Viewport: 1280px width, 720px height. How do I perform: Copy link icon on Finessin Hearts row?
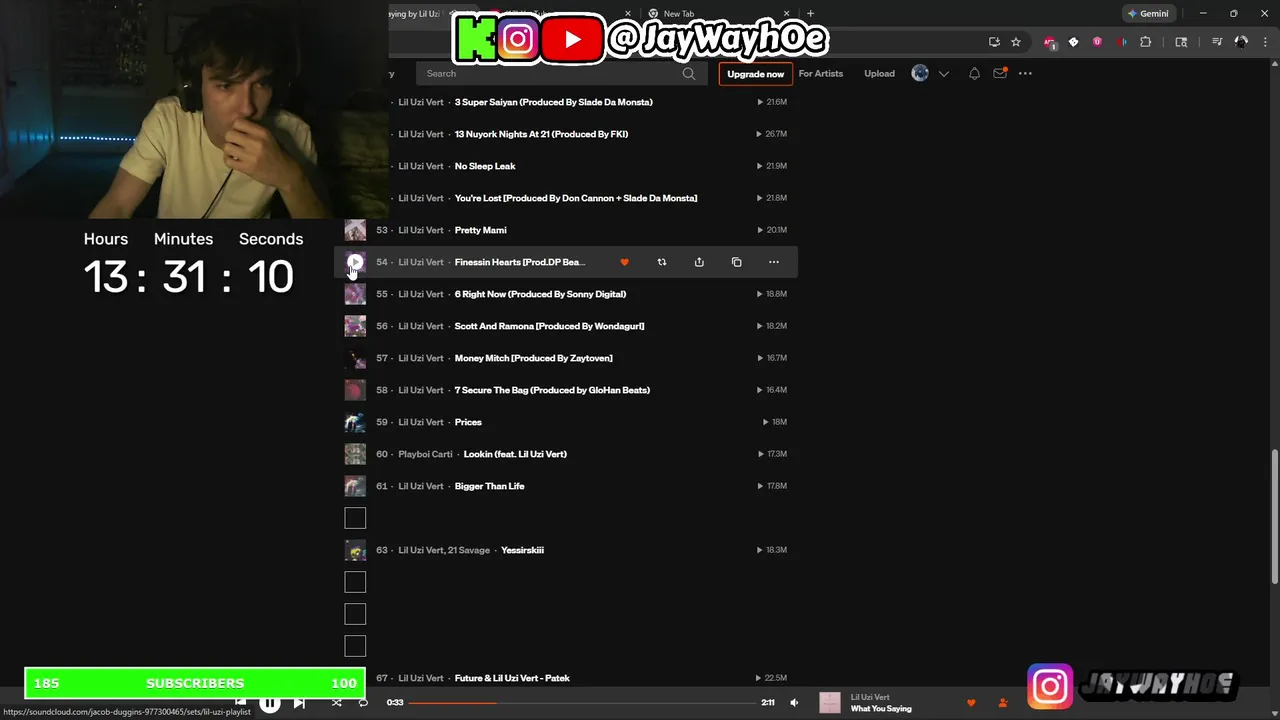click(x=736, y=262)
